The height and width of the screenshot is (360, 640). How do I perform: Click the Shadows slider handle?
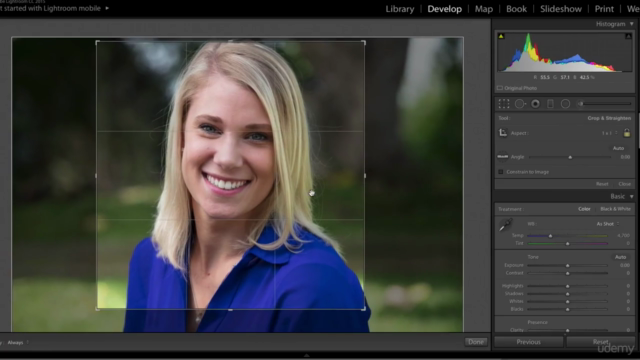click(567, 294)
